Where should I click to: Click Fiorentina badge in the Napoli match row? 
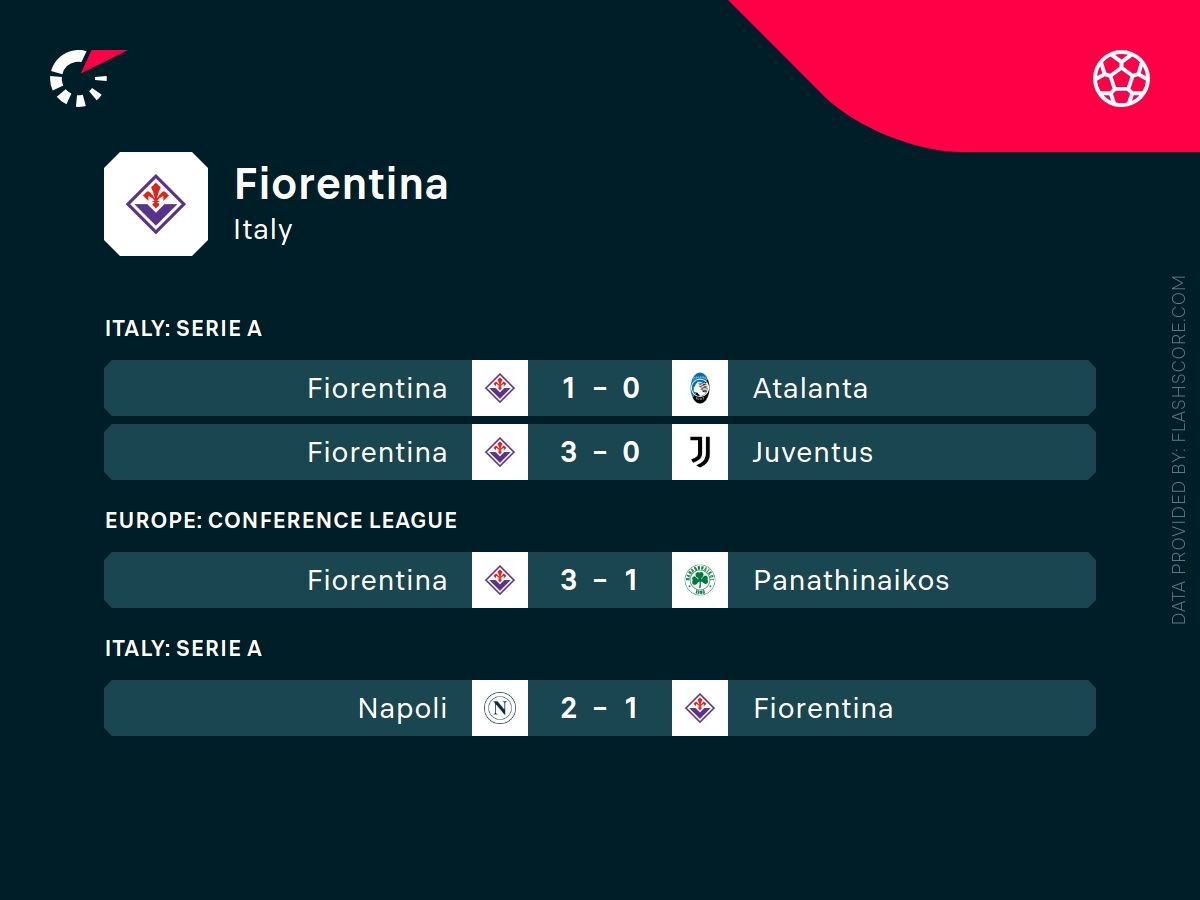[700, 708]
